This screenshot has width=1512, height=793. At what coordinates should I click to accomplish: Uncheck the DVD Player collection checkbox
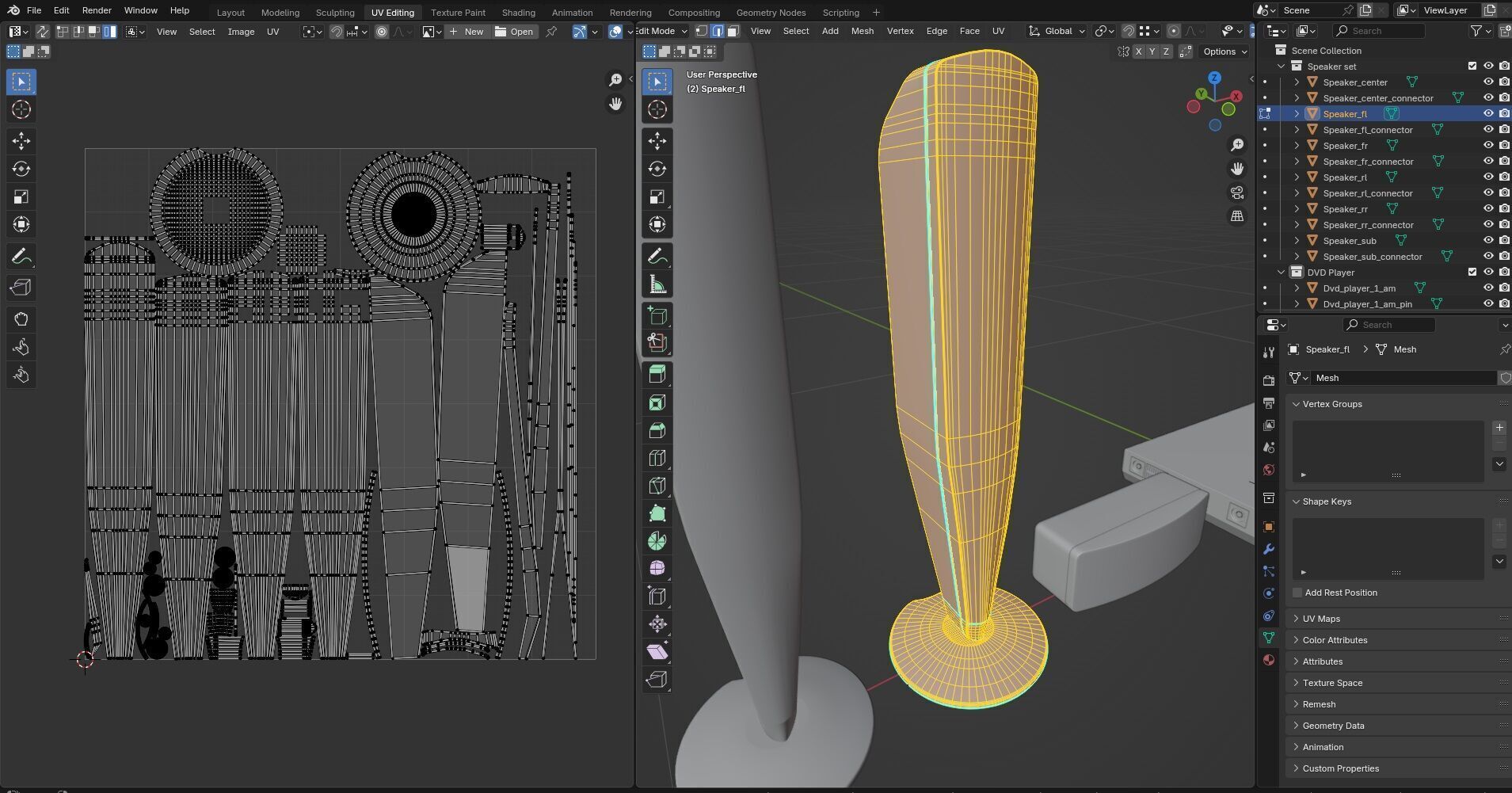pos(1472,273)
